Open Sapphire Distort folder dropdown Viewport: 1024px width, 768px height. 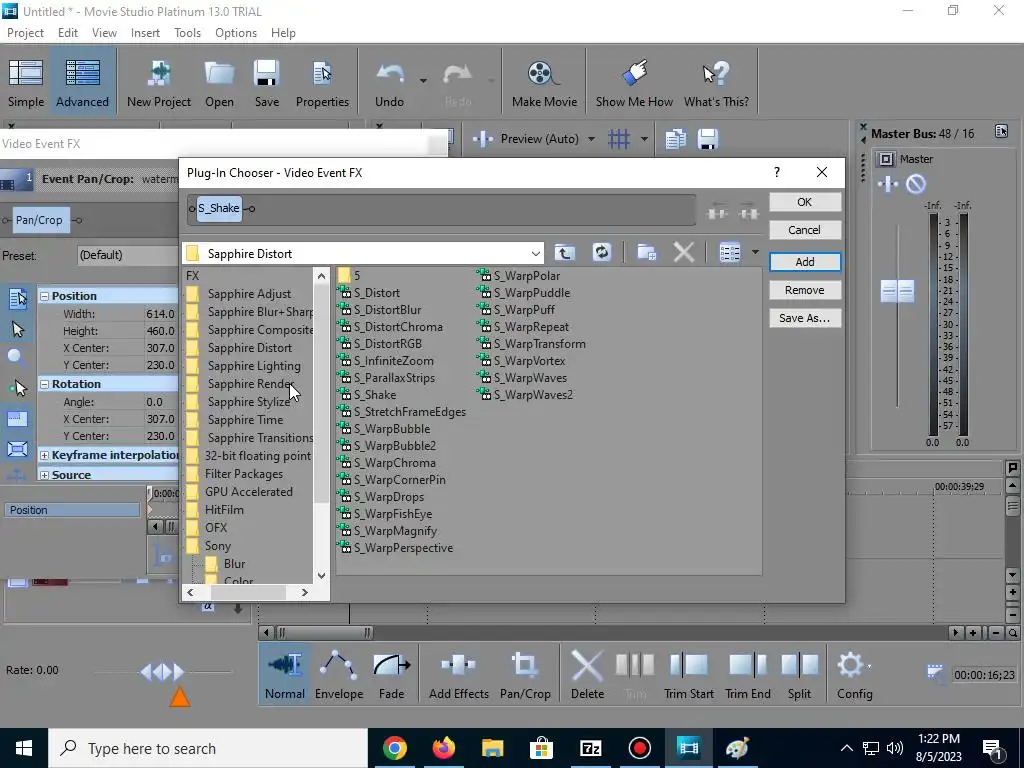point(535,253)
